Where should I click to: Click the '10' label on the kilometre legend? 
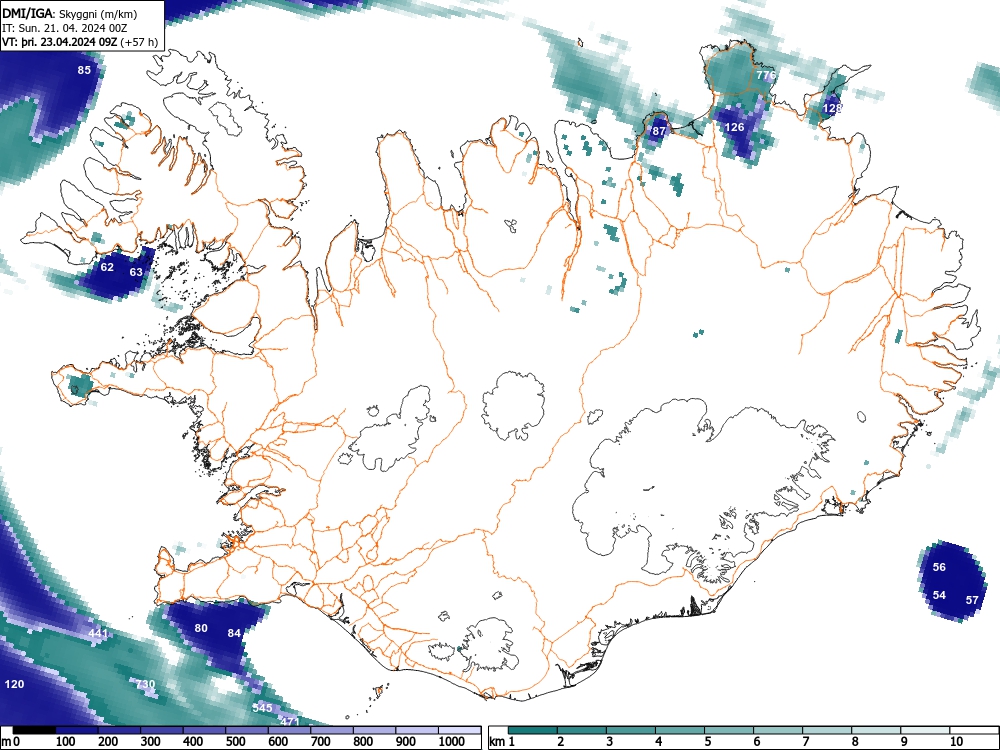pyautogui.click(x=955, y=742)
